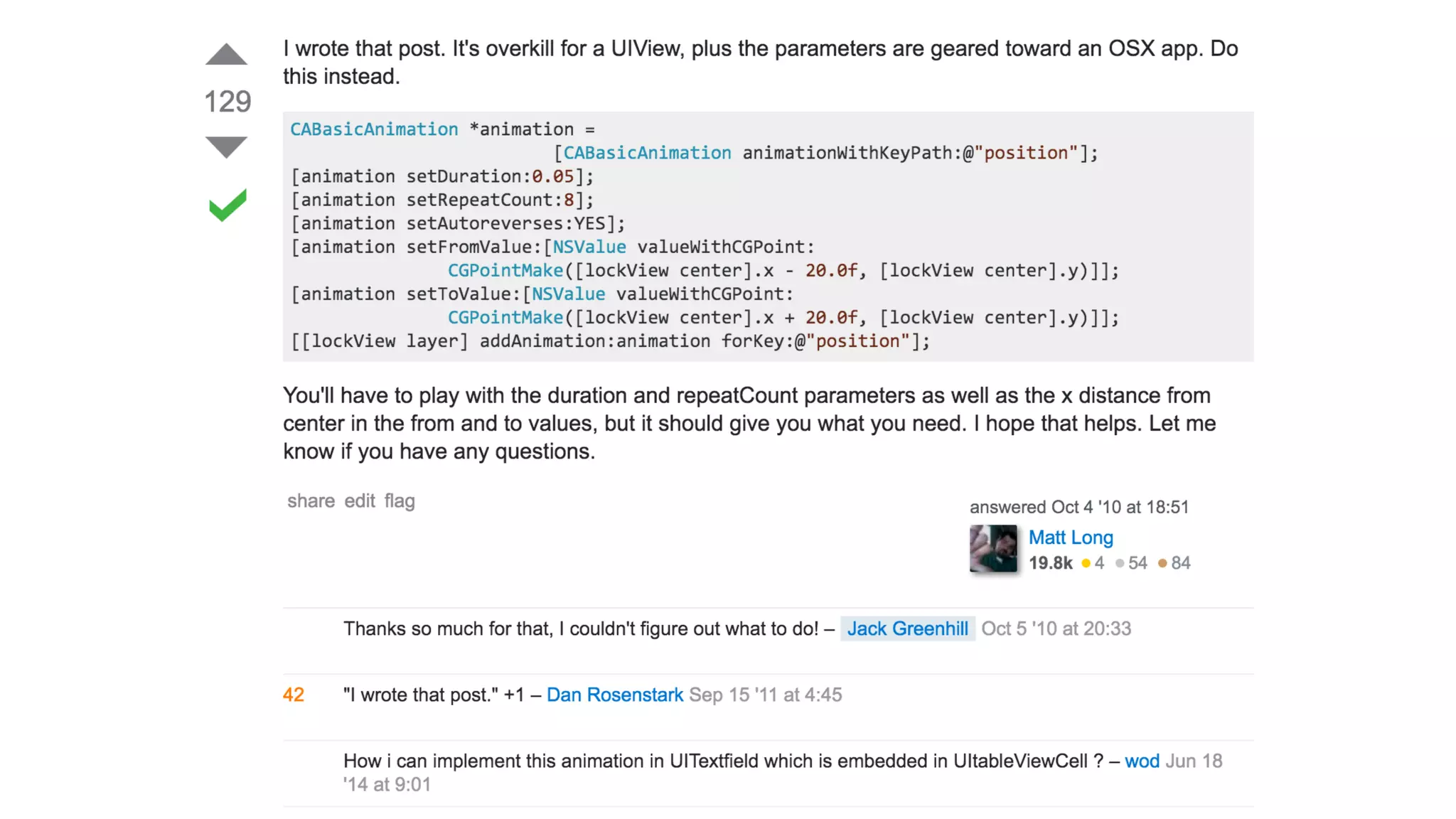Screen dimensions: 1456x819
Task: Downvote the answer using down arrow
Action: click(226, 147)
